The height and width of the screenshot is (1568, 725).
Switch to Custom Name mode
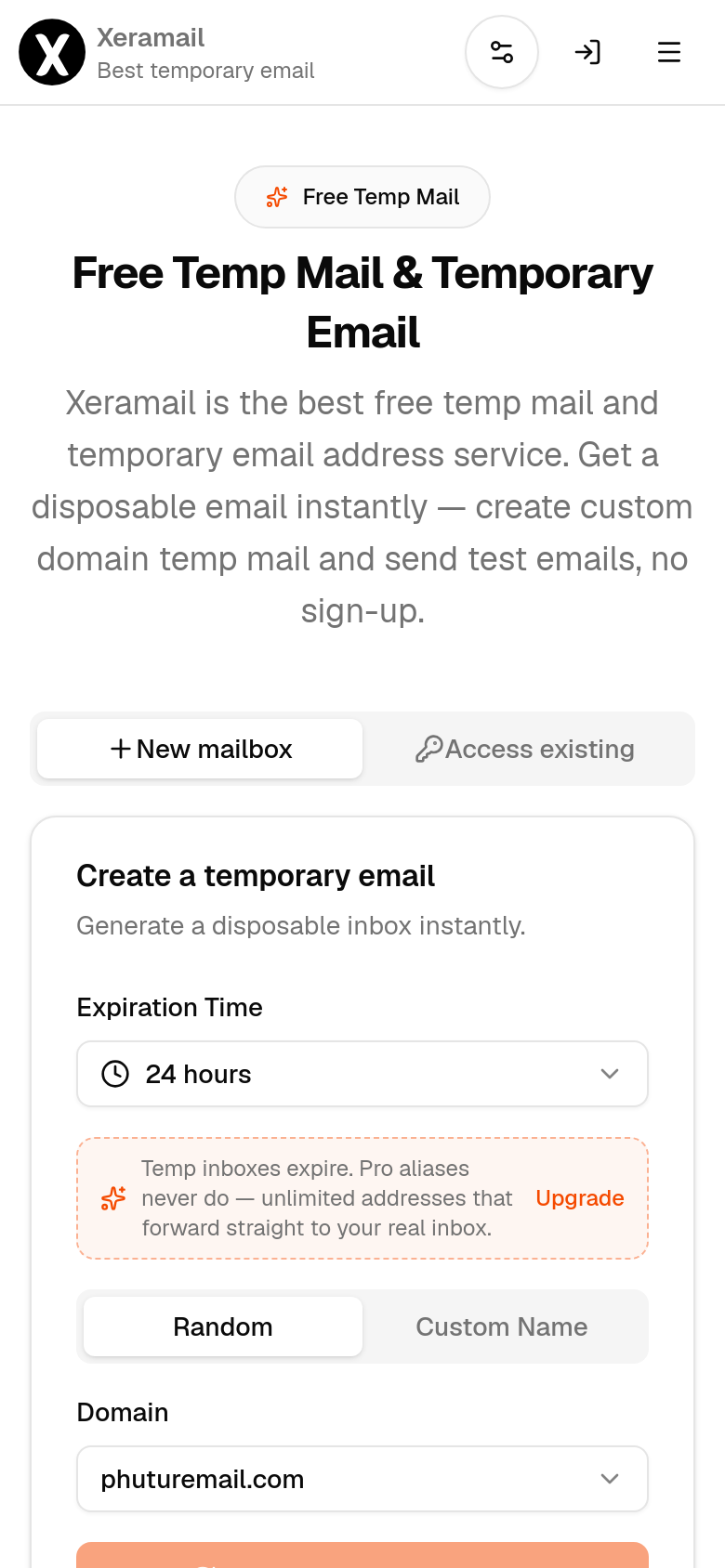click(x=502, y=1326)
